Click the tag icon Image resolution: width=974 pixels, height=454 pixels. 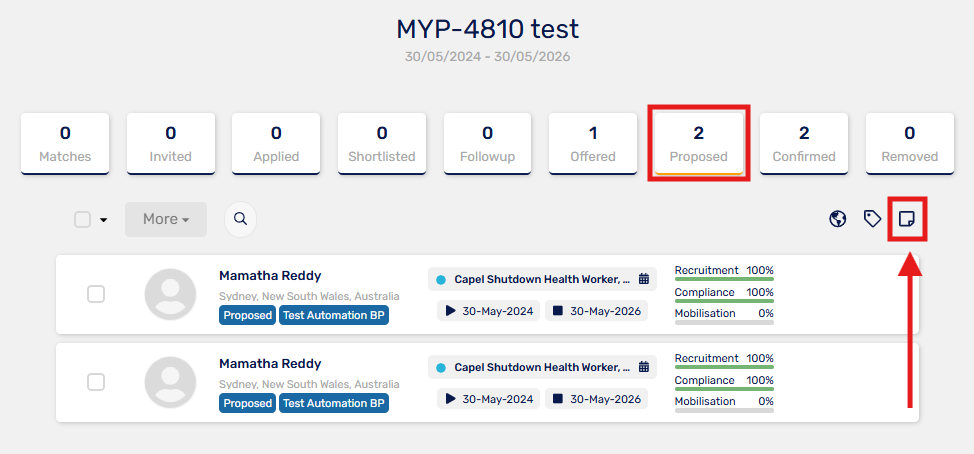872,219
